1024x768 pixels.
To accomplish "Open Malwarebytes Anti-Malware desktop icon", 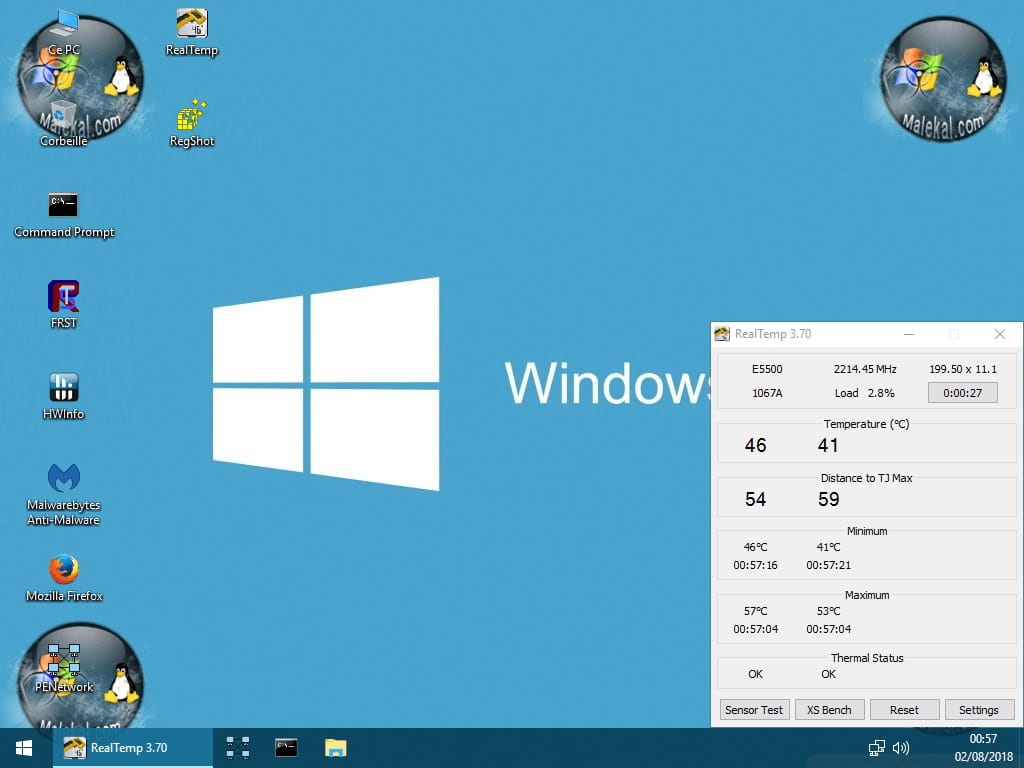I will (x=63, y=494).
